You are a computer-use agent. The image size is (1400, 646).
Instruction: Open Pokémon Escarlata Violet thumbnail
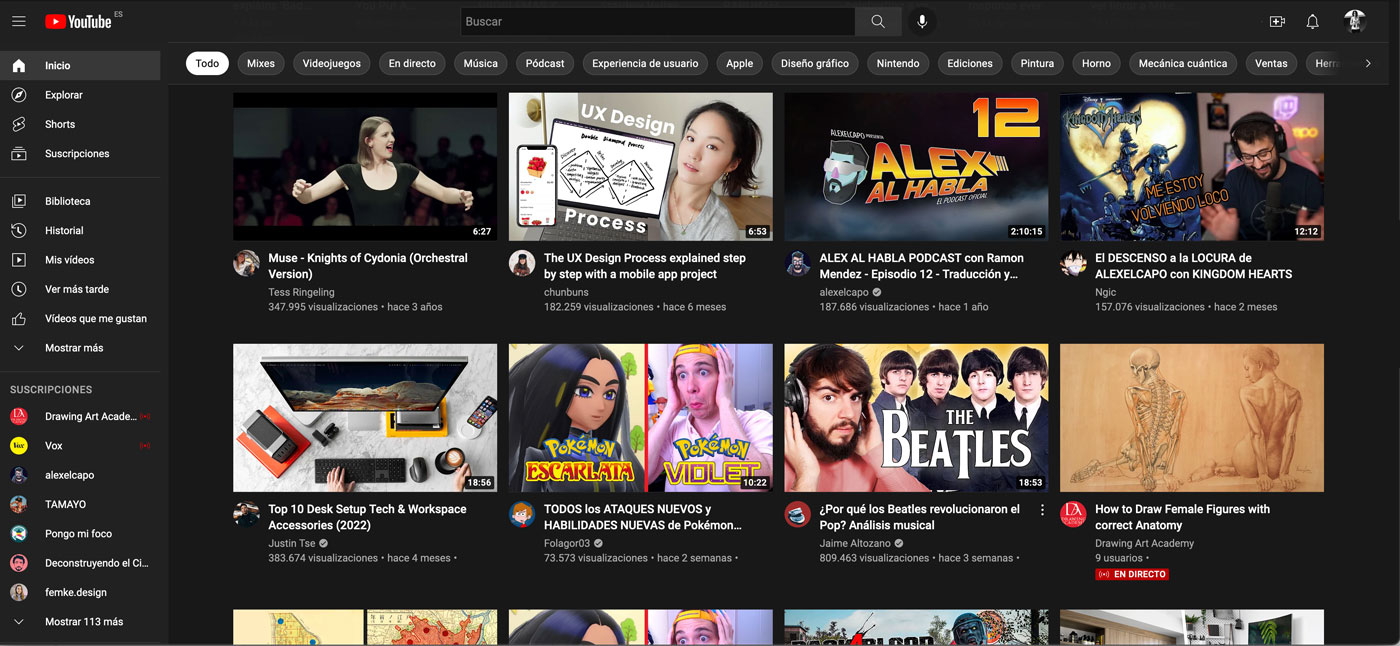641,418
